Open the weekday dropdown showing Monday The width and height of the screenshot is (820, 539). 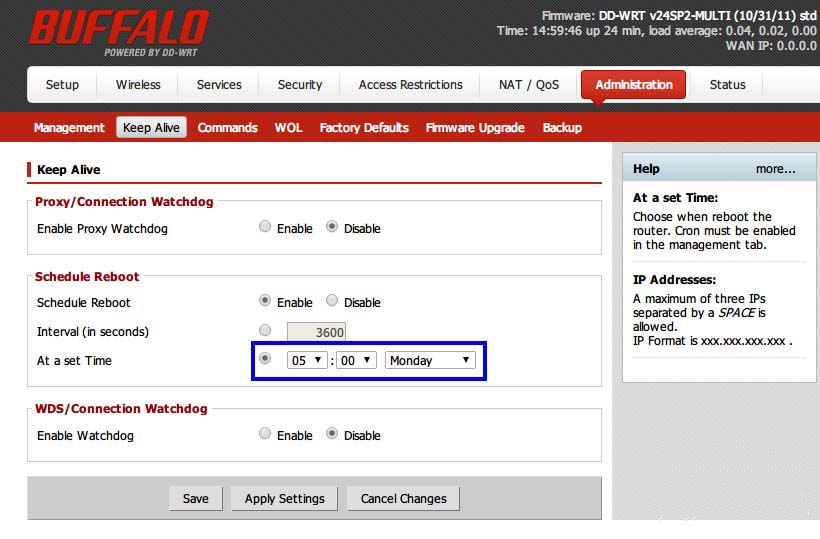430,360
